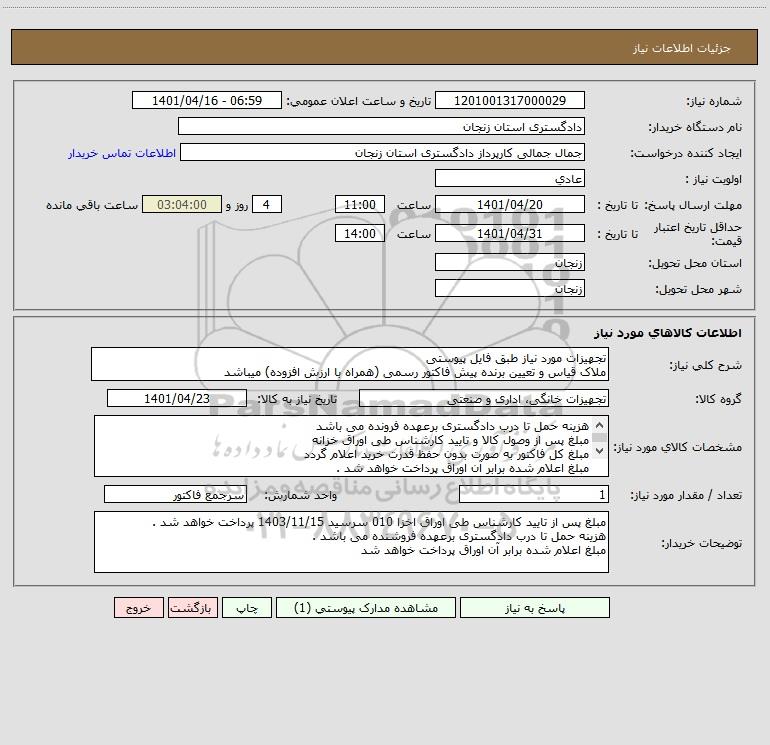Click label 'شرح کلی نیاز:'
Viewport: 770px width, 745px height.
coord(706,365)
